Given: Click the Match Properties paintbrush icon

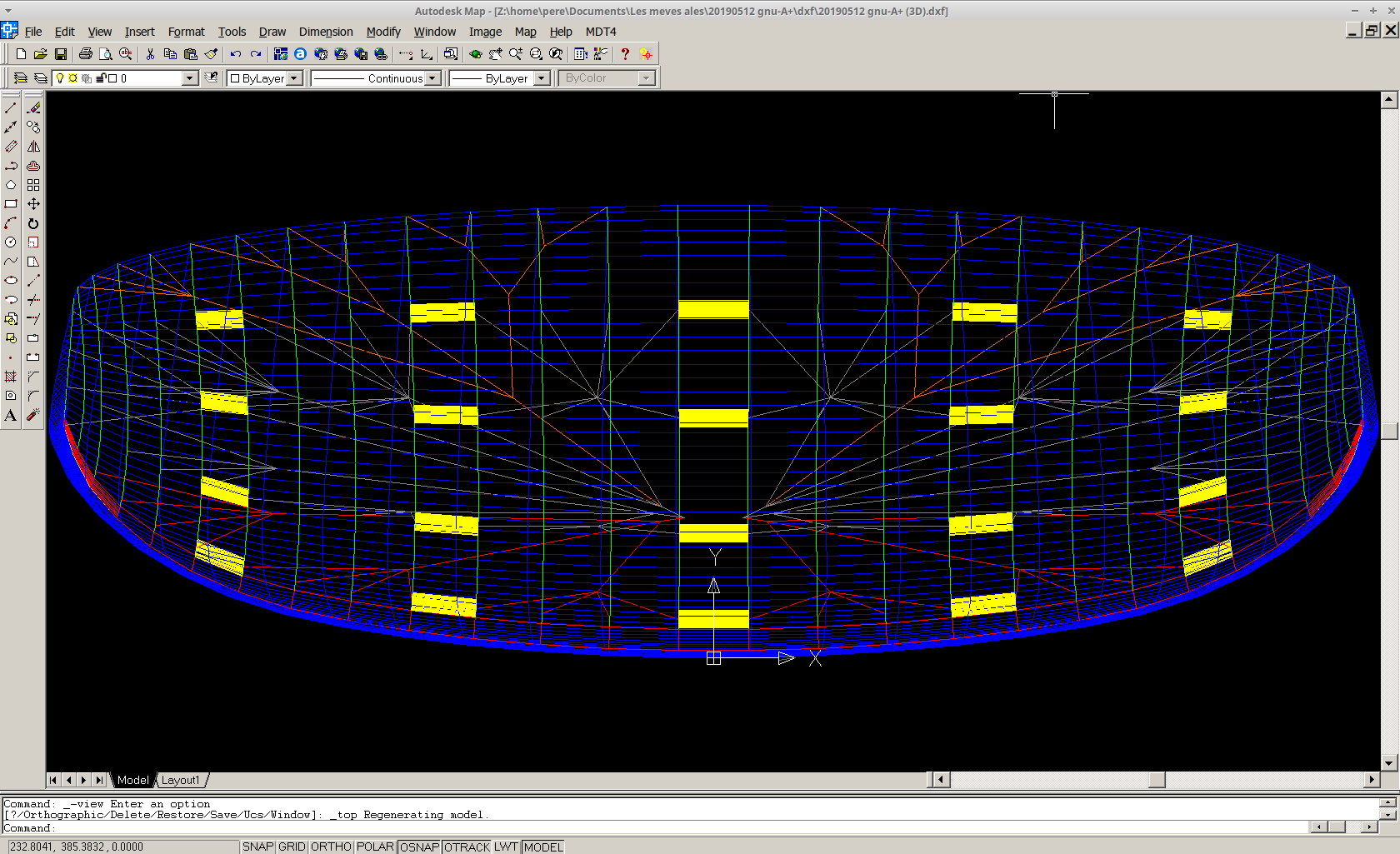Looking at the screenshot, I should click(211, 54).
